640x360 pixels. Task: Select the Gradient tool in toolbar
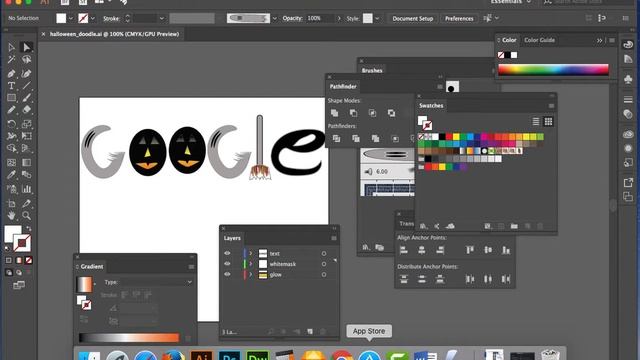(x=27, y=162)
